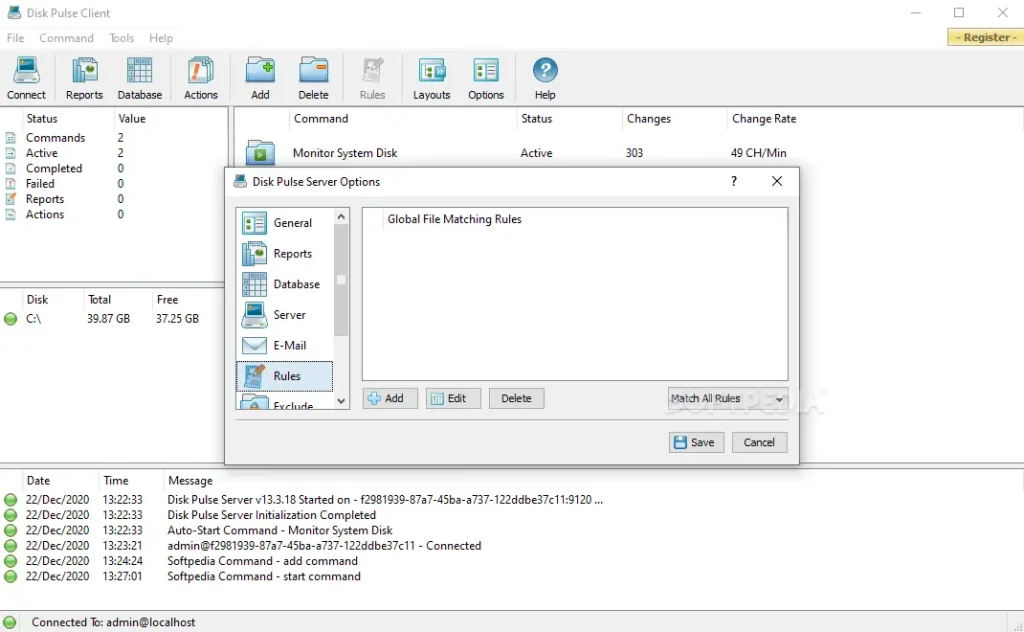This screenshot has width=1024, height=632.
Task: Select Rules in the options sidebar
Action: coord(285,376)
